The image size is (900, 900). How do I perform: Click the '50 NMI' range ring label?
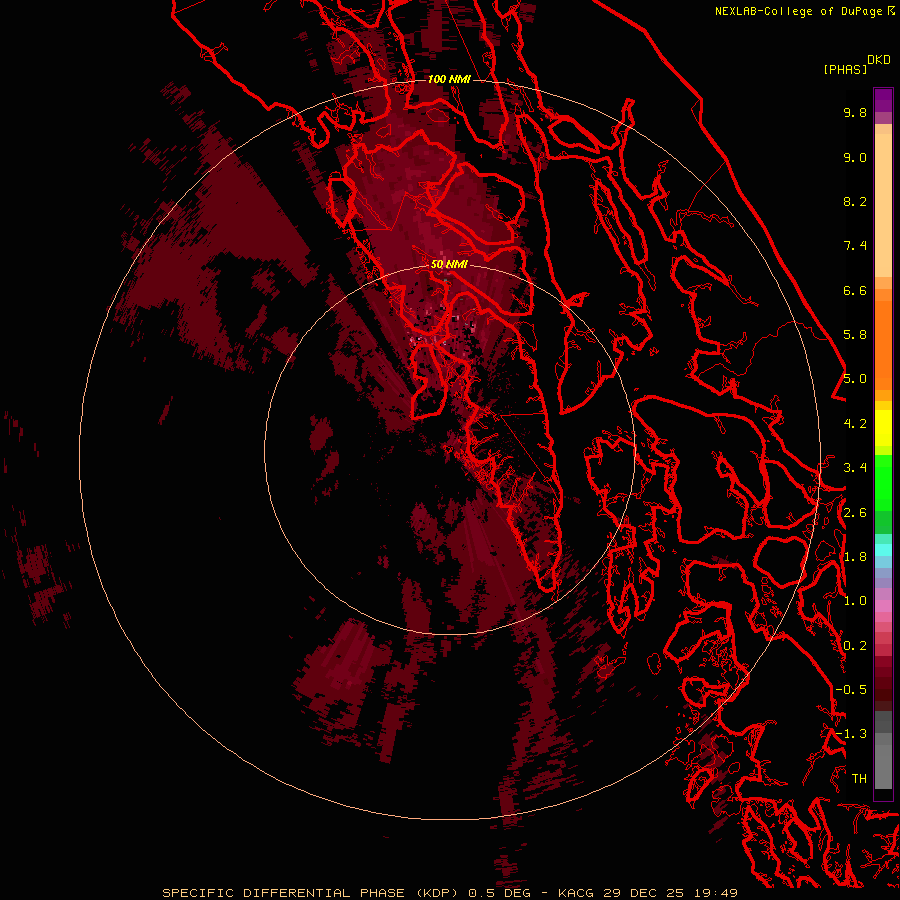tap(449, 264)
